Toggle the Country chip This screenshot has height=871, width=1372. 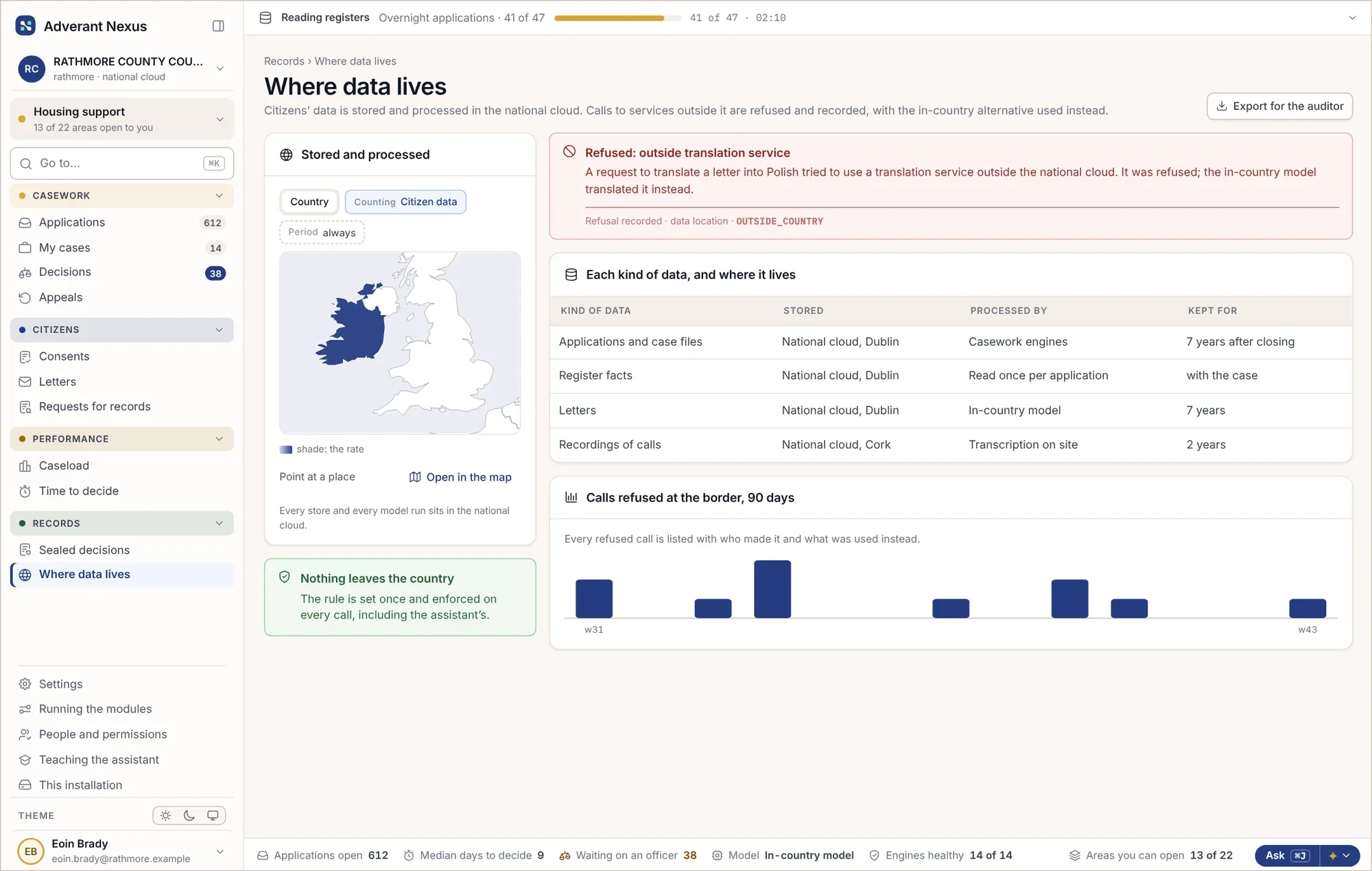pyautogui.click(x=309, y=202)
